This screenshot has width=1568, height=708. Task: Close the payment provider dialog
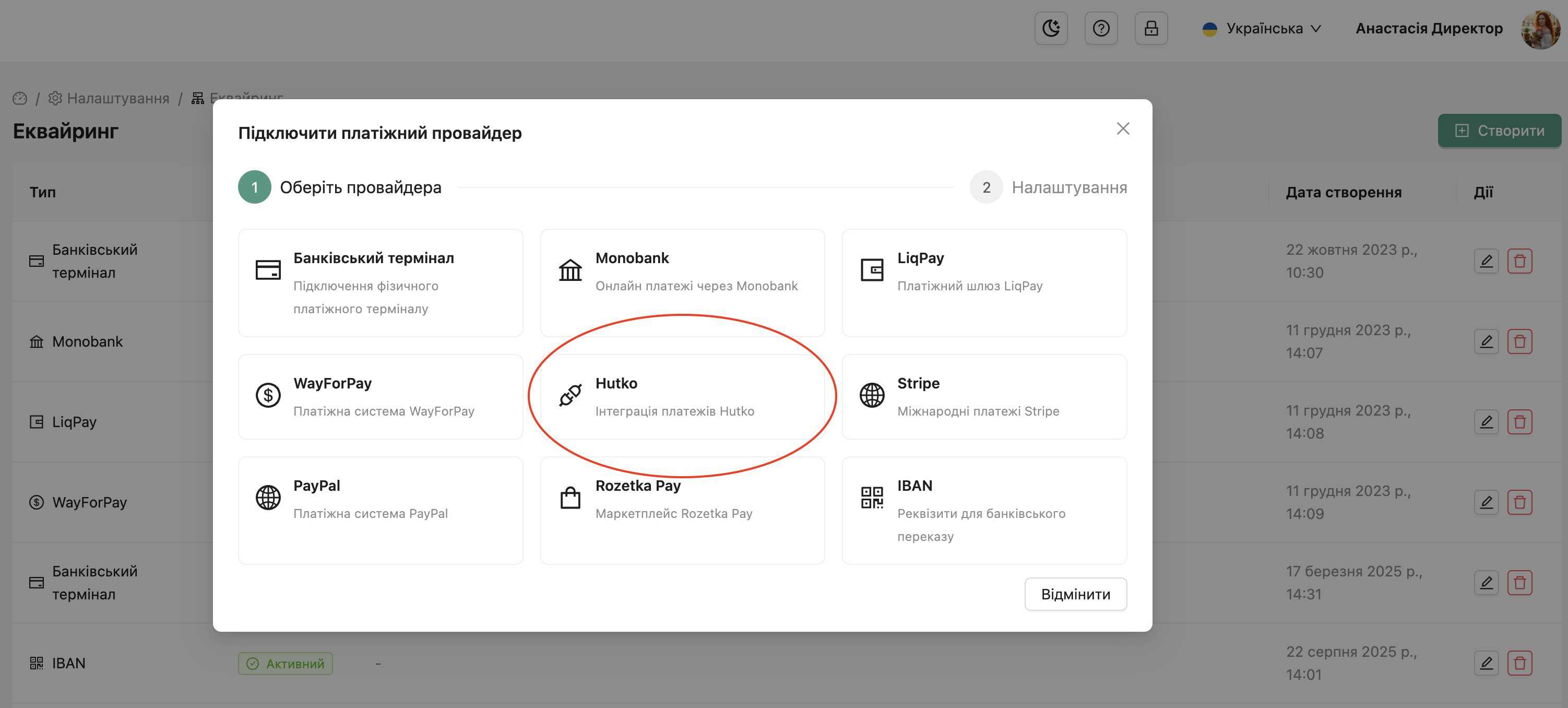pos(1122,128)
